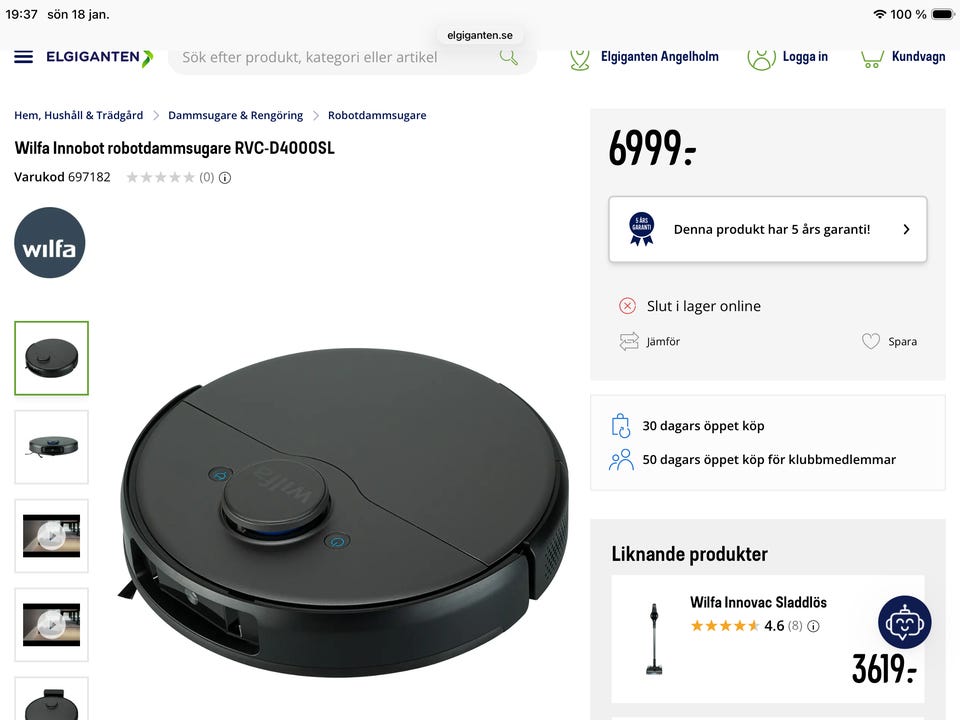Expand the 5 års garanti banner chevron
Viewport: 960px width, 720px height.
[906, 229]
